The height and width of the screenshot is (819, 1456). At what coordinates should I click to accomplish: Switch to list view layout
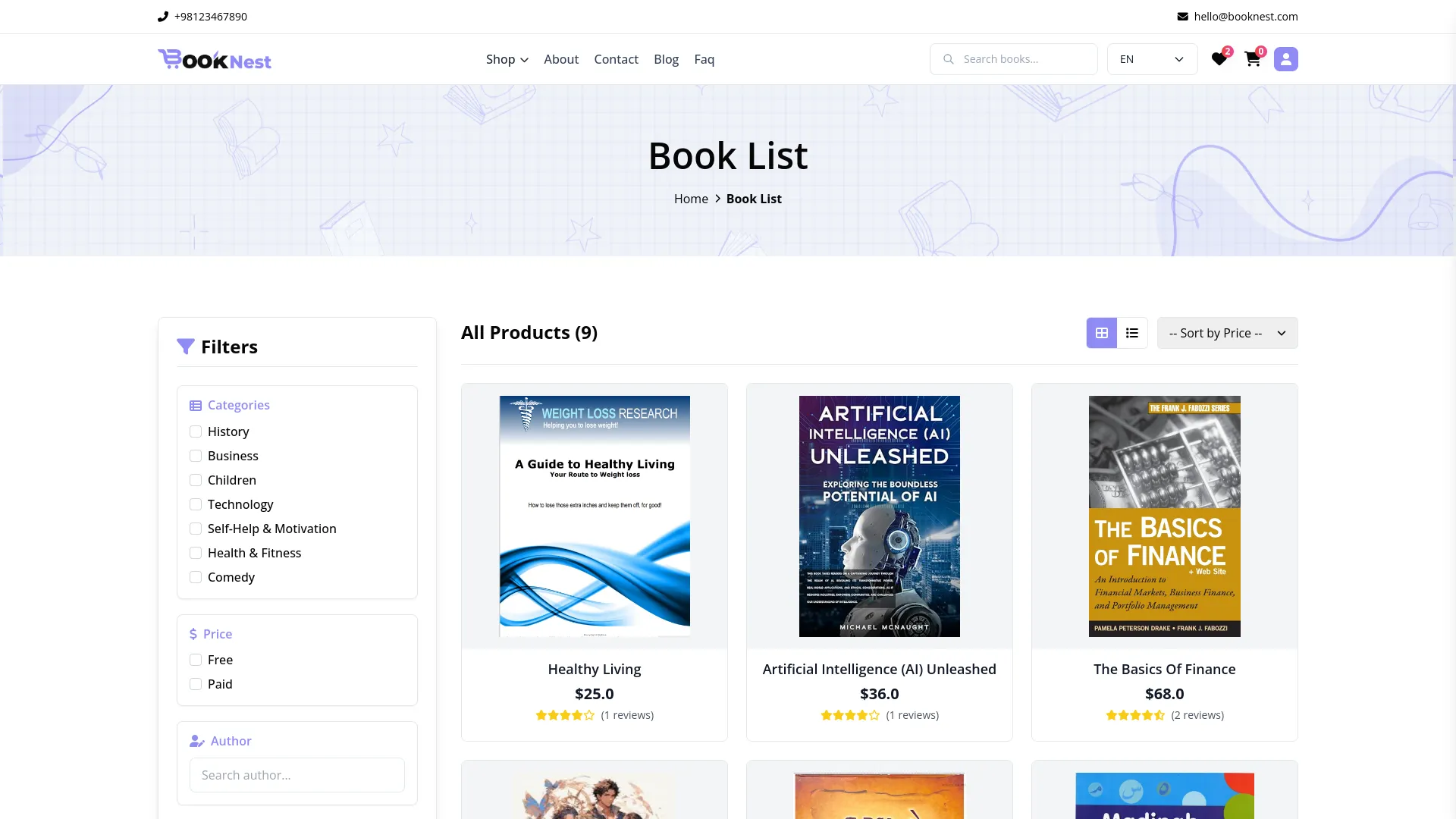click(1132, 332)
